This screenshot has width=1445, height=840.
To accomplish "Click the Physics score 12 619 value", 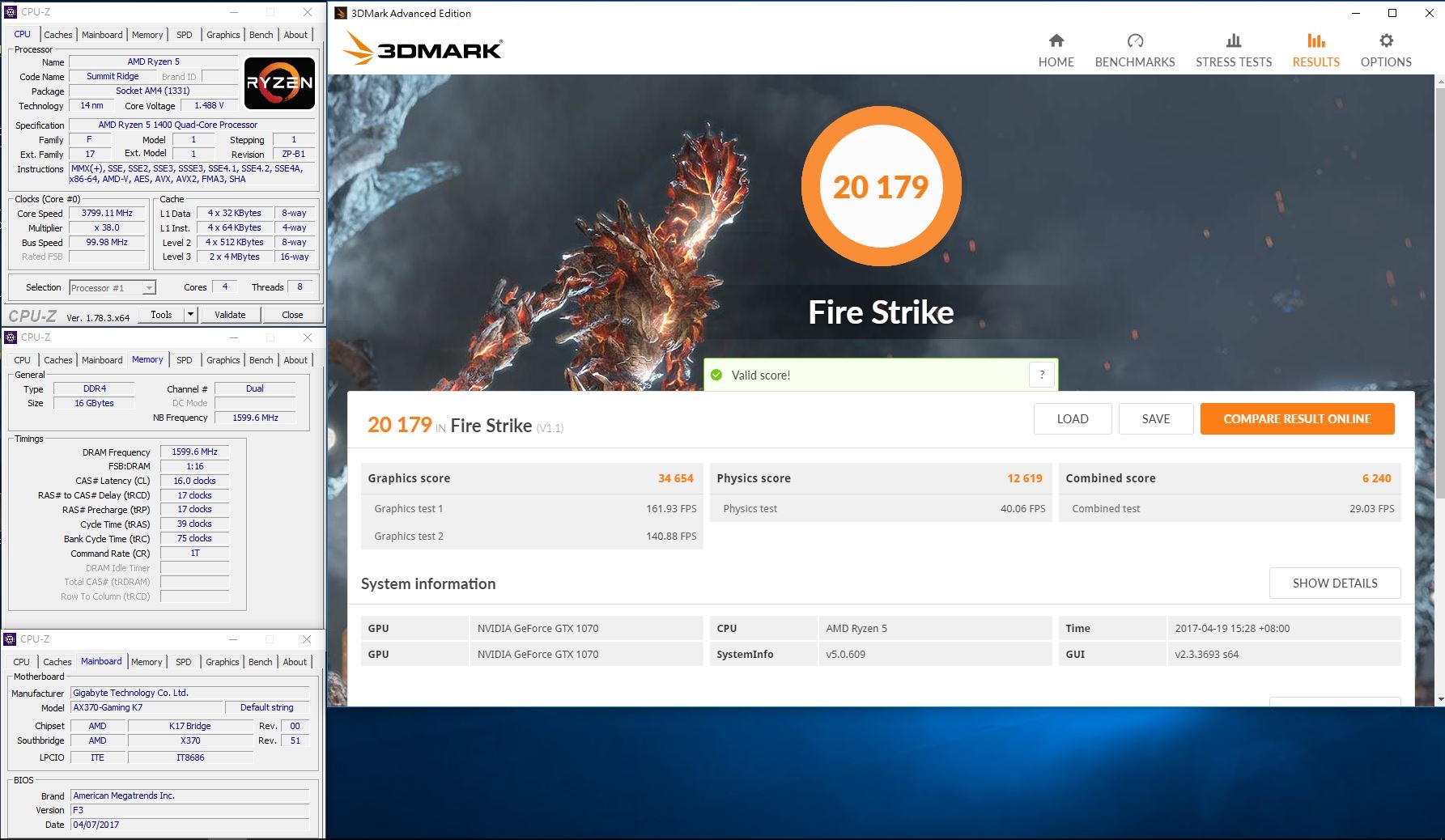I will (1025, 478).
